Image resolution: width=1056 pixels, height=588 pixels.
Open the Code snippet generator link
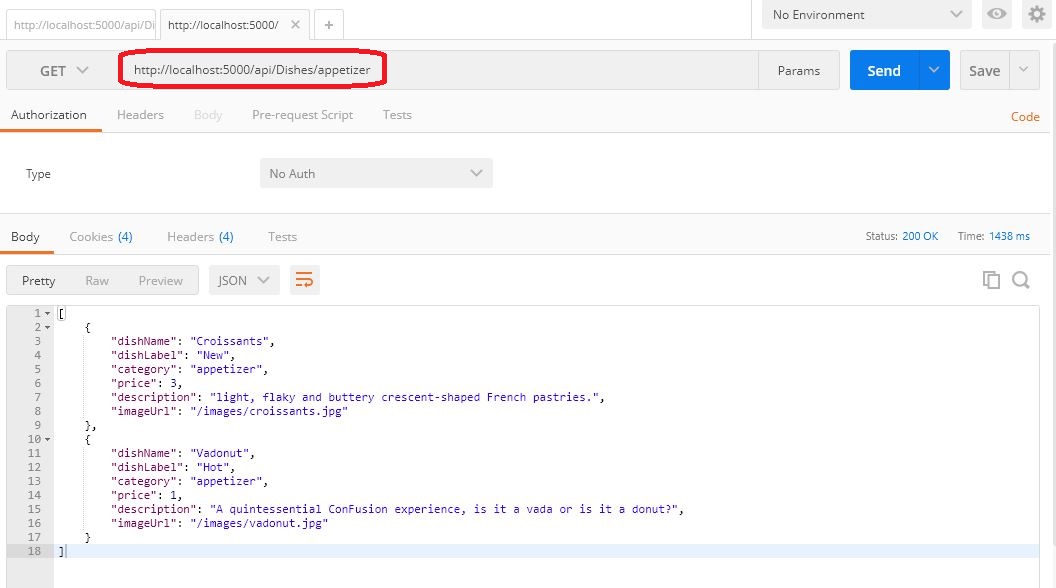click(x=1024, y=117)
